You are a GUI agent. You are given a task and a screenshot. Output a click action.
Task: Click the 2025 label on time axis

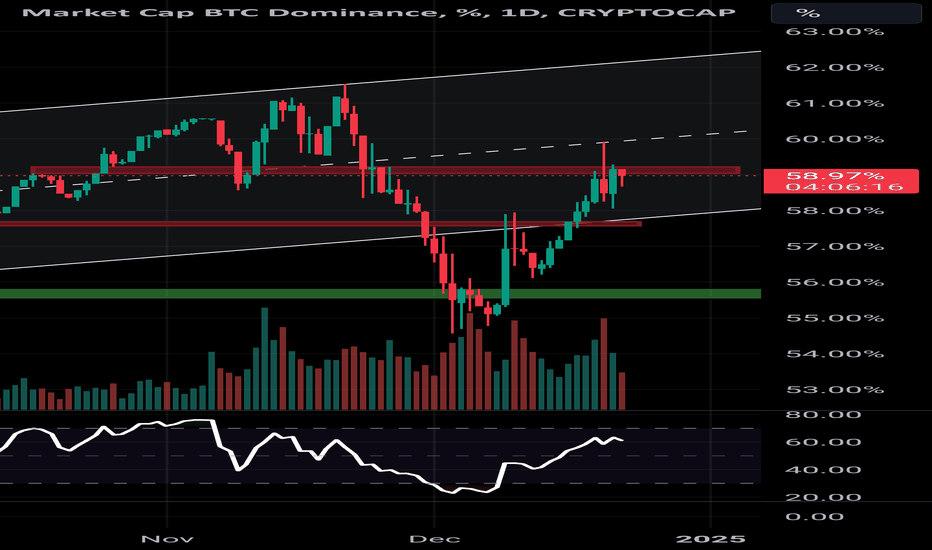[x=711, y=539]
